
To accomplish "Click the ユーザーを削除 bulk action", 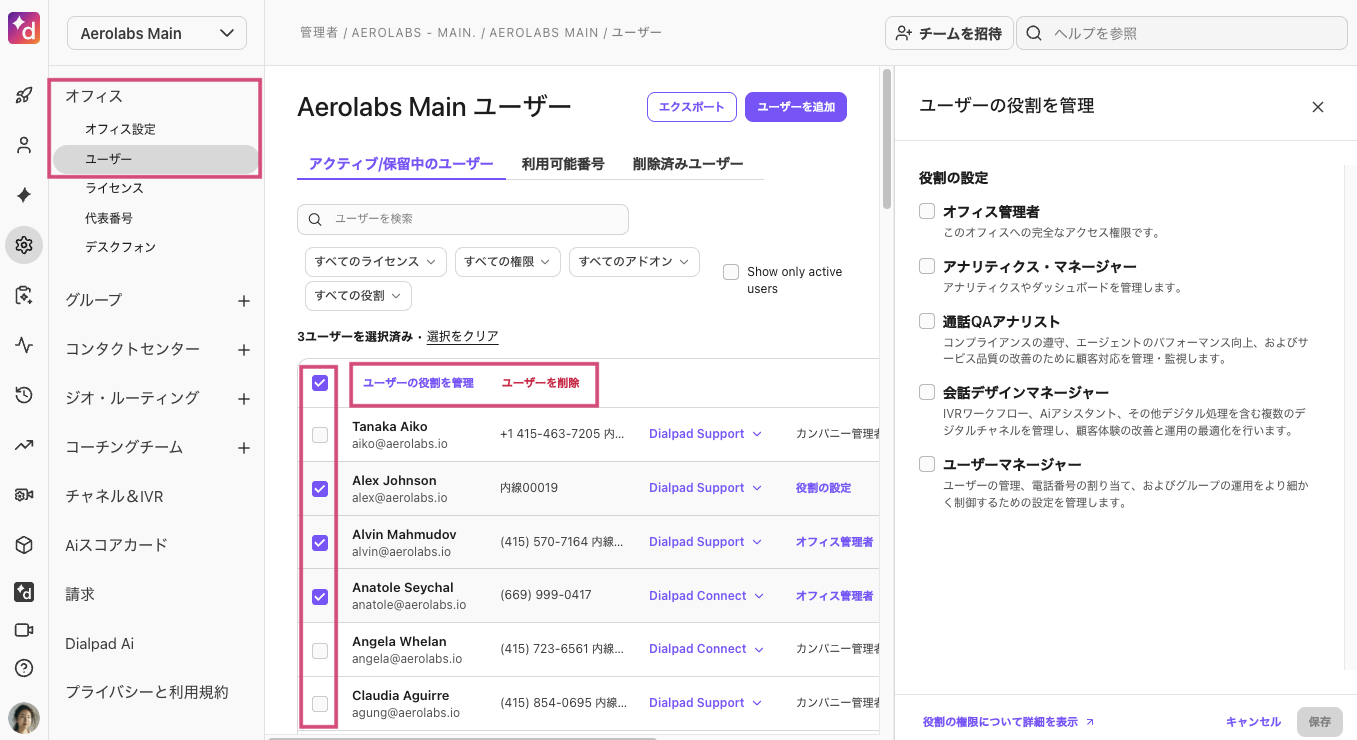I will (540, 383).
